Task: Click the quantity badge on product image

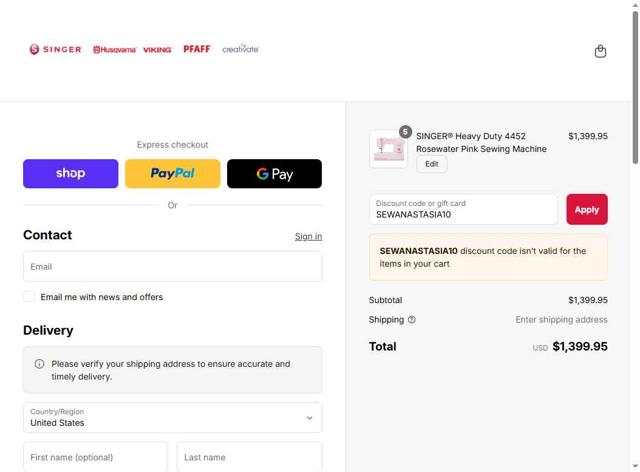Action: click(x=405, y=131)
